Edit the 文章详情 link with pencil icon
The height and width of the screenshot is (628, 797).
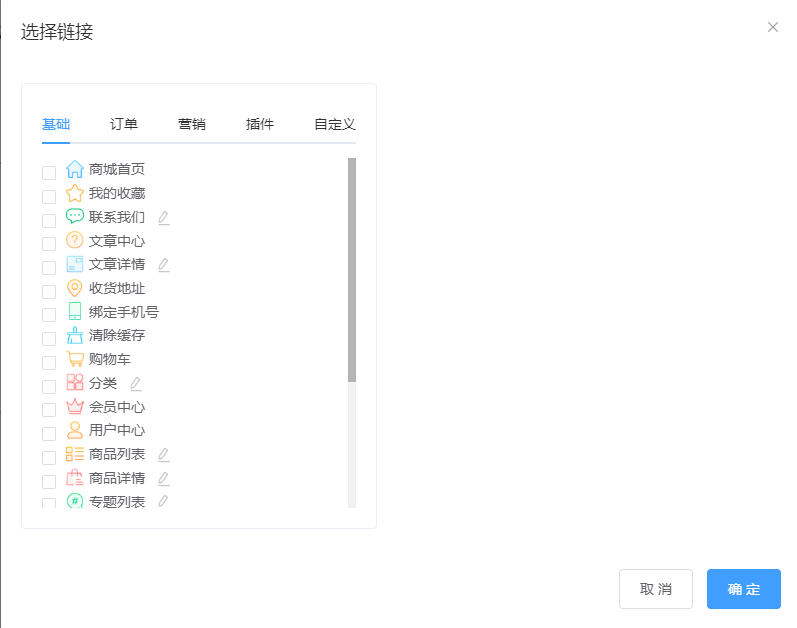point(163,265)
